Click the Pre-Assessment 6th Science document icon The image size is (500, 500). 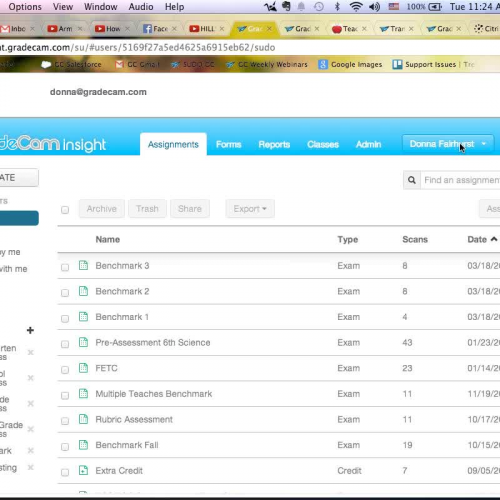(83, 342)
